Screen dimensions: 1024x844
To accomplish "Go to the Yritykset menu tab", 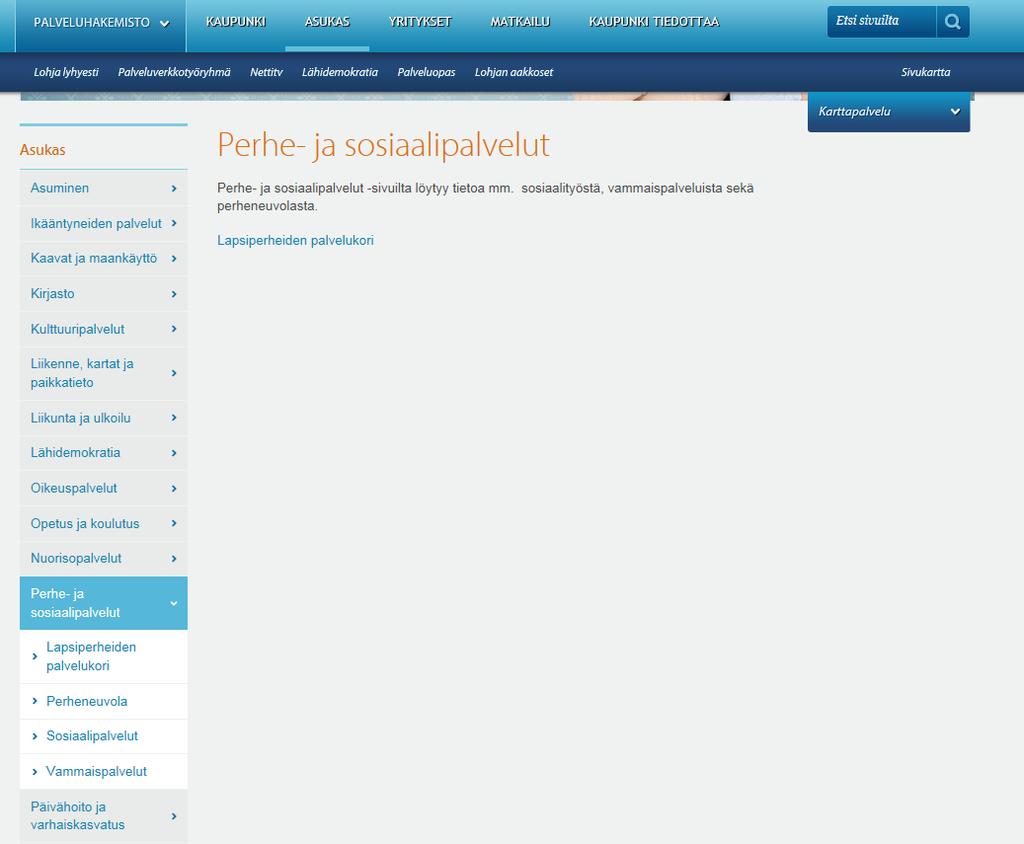I will (x=420, y=22).
